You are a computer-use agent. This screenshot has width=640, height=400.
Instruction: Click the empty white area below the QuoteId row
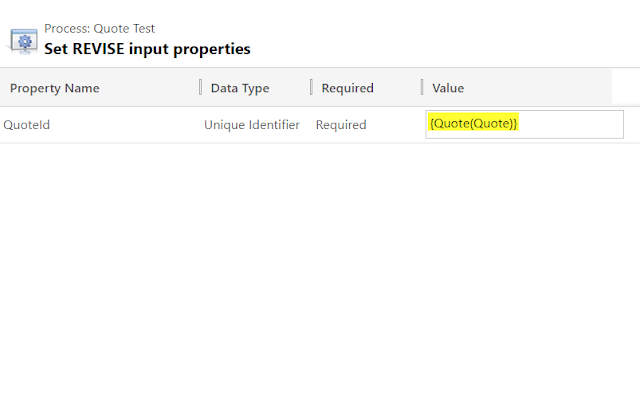coord(320,269)
